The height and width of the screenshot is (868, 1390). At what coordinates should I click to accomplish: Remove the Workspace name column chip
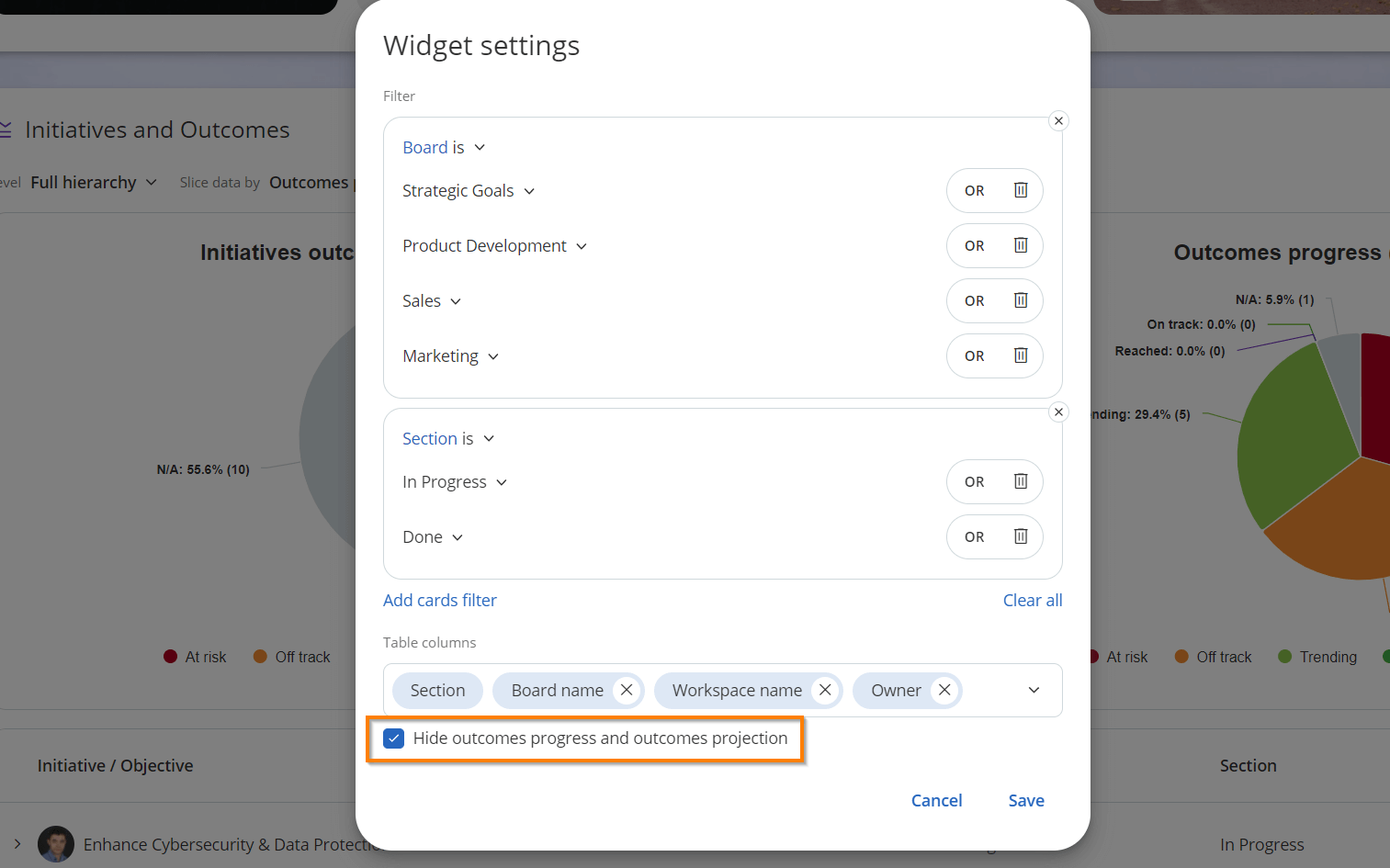pos(825,690)
